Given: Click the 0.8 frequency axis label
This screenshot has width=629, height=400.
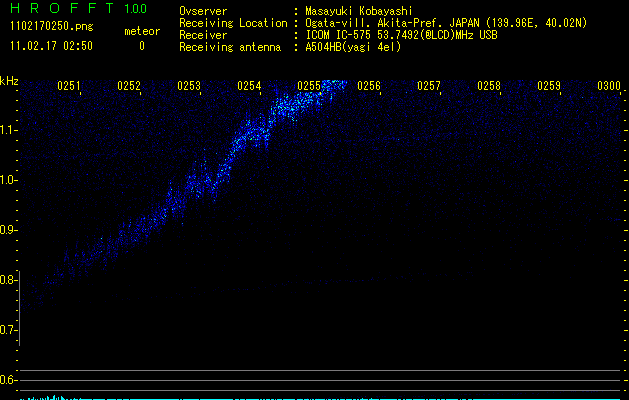Looking at the screenshot, I should (8, 280).
